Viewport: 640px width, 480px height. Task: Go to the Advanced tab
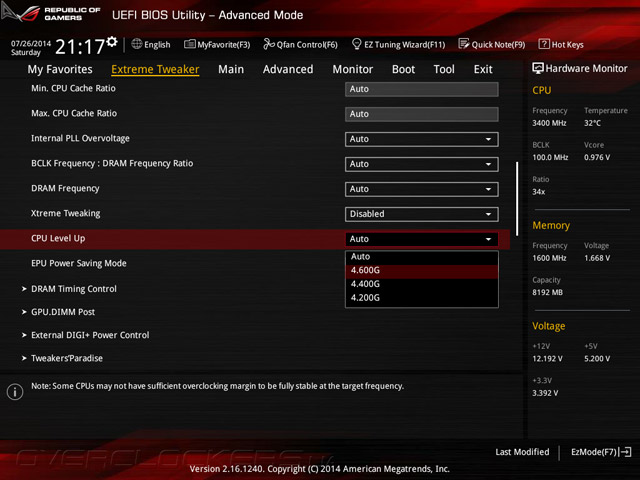click(x=288, y=69)
